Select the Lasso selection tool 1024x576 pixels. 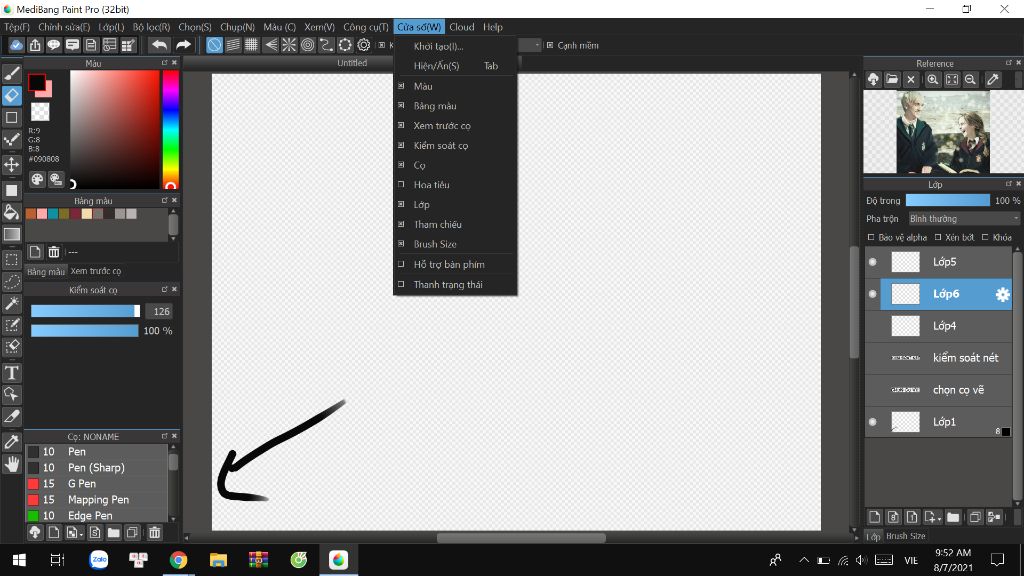[x=12, y=281]
